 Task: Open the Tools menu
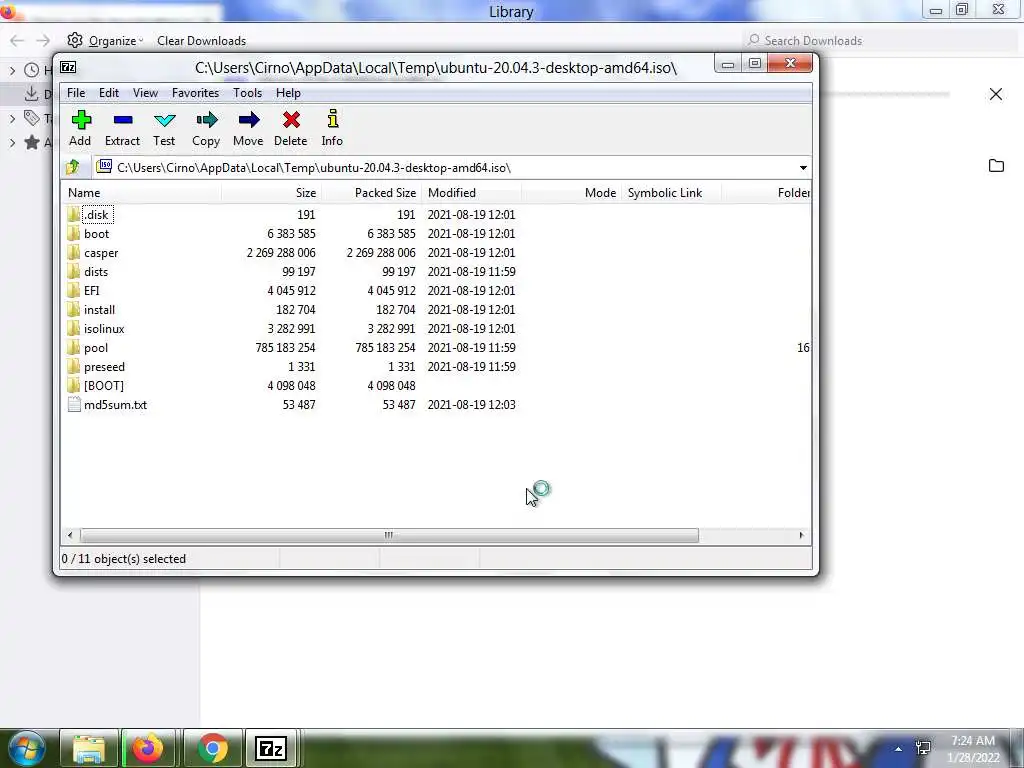pyautogui.click(x=248, y=93)
